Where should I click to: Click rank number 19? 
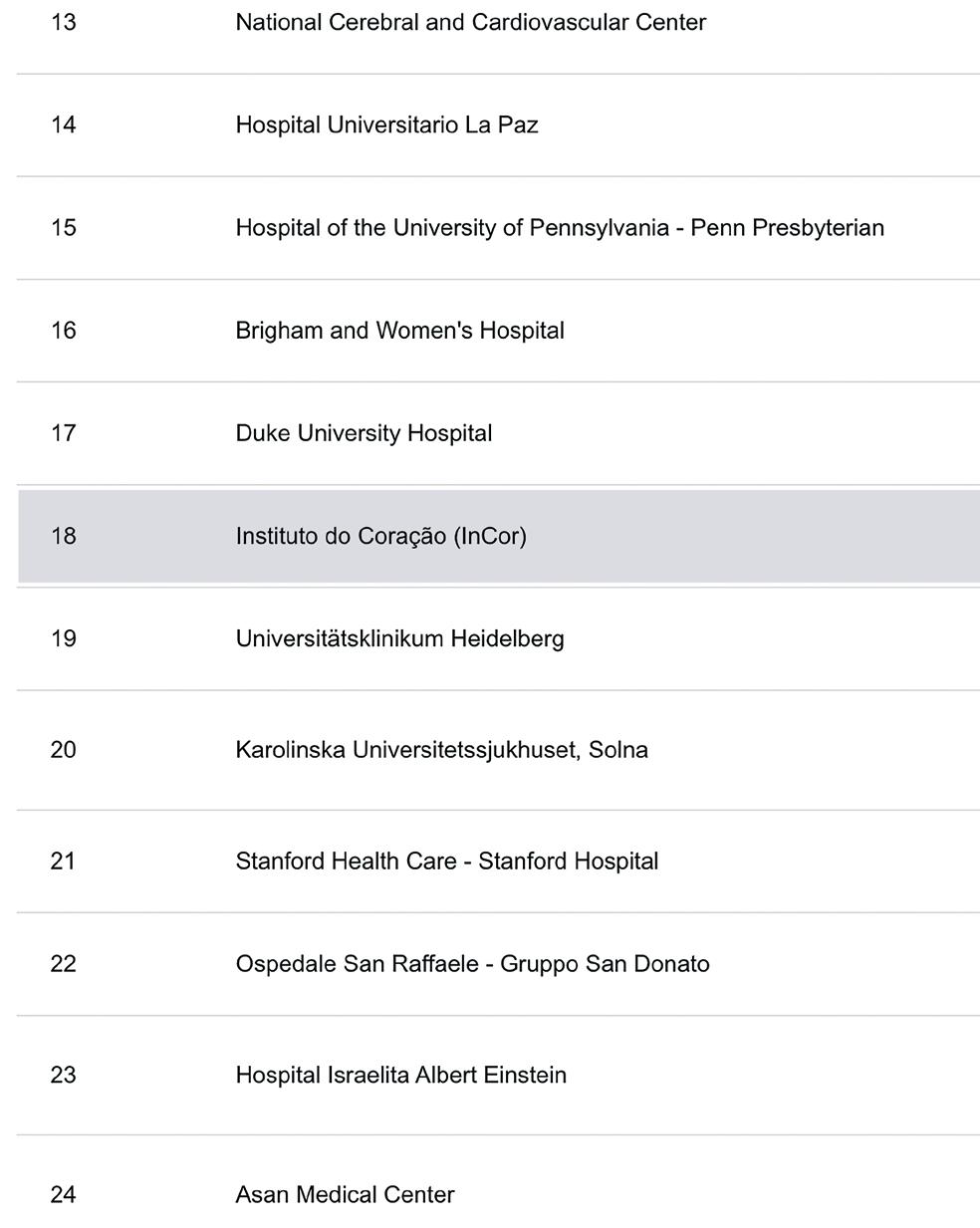point(63,638)
